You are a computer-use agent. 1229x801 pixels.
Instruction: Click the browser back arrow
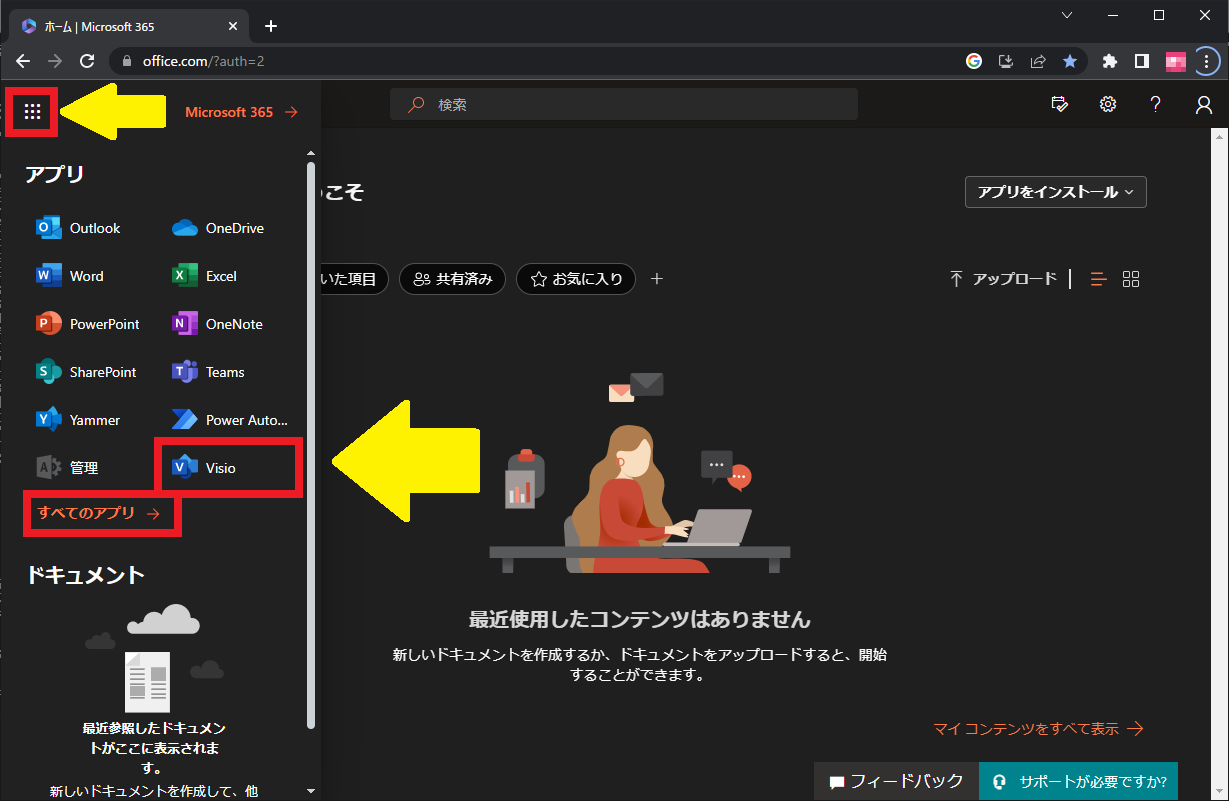point(23,61)
